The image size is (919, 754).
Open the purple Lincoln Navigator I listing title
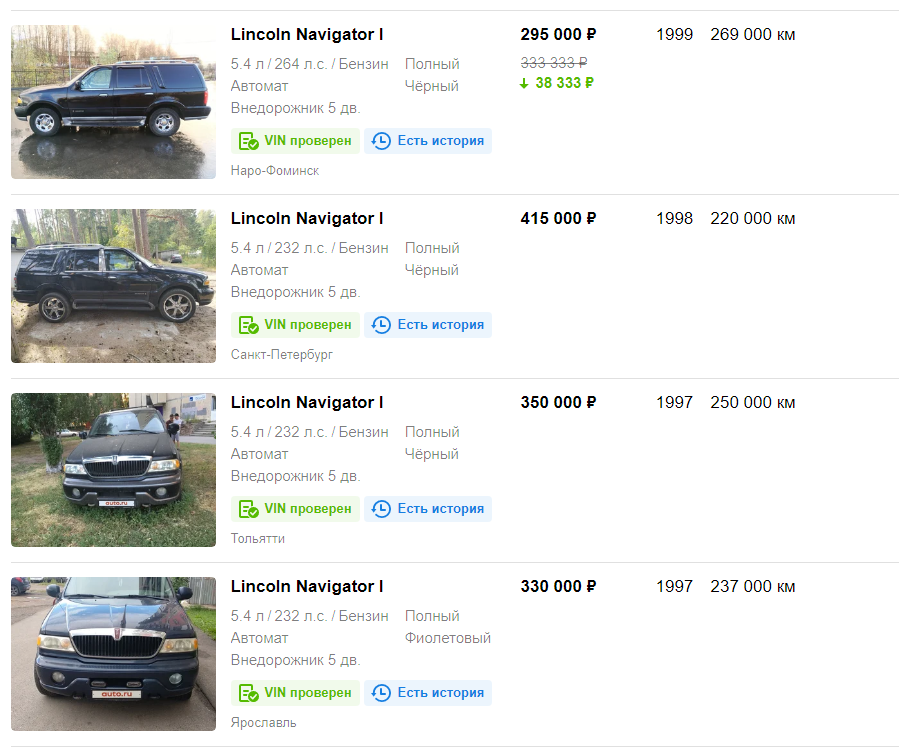[x=307, y=586]
